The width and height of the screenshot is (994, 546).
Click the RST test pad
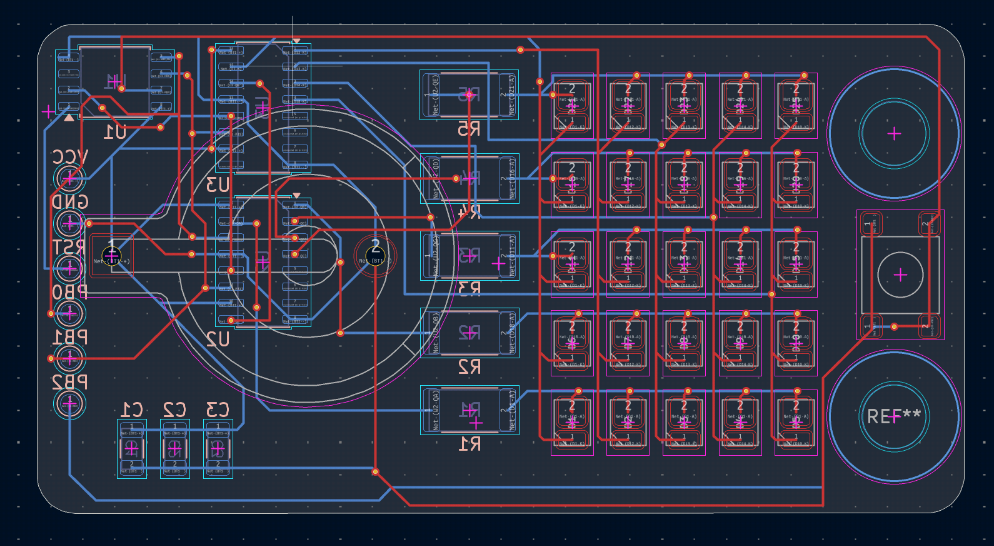70,269
